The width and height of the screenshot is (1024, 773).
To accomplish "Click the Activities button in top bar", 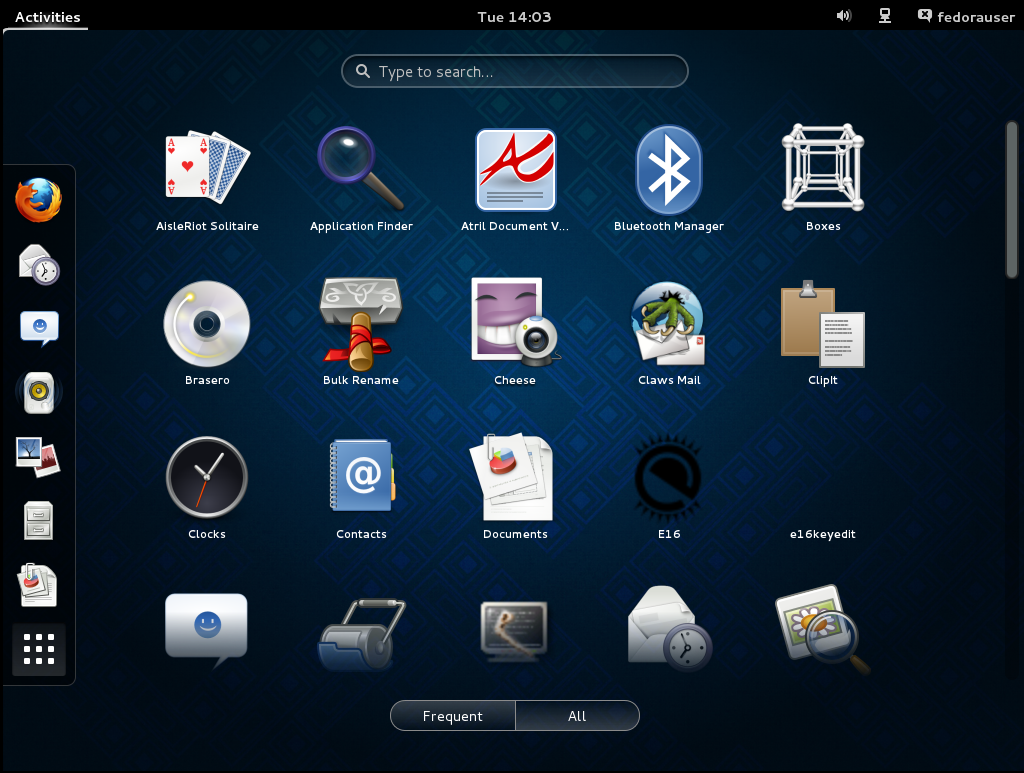I will coord(47,16).
